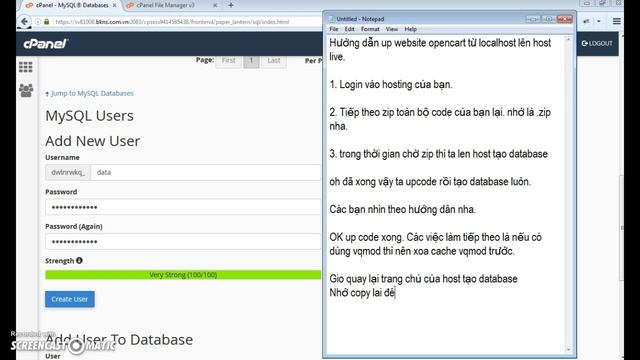The width and height of the screenshot is (640, 360).
Task: Open Notepad File menu
Action: (x=334, y=29)
